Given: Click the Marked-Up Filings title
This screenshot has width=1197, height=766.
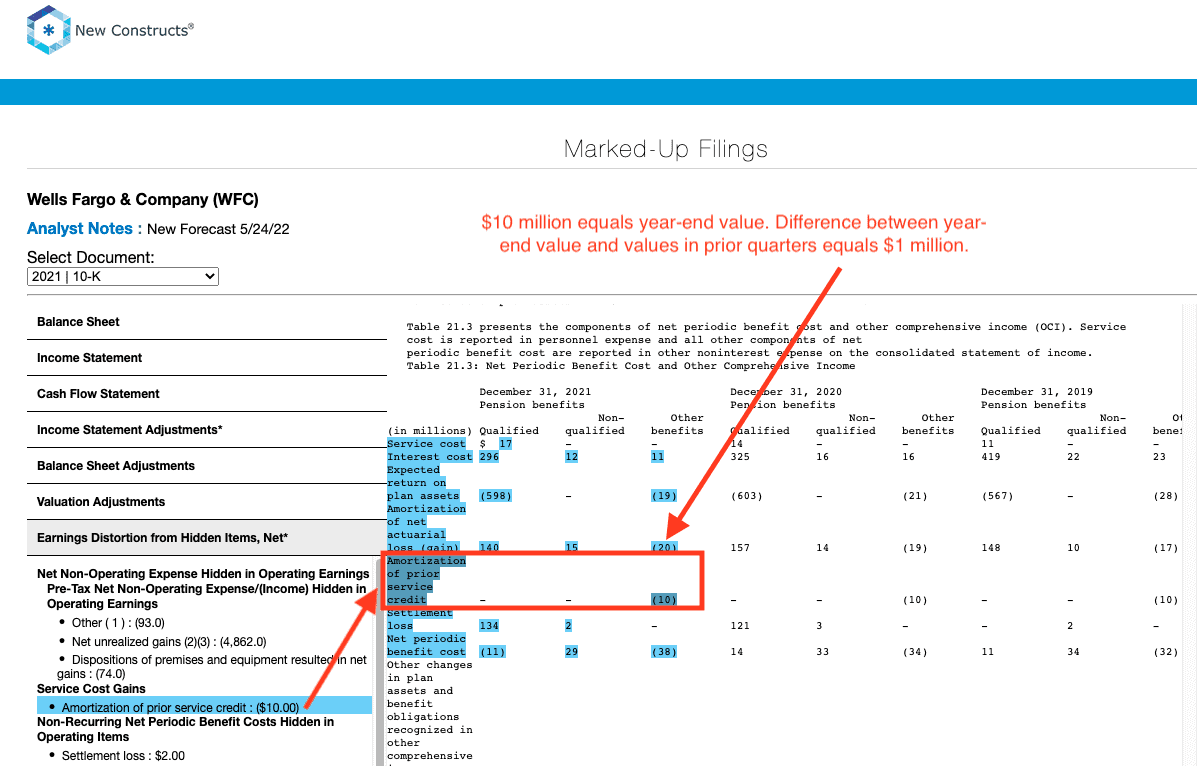Looking at the screenshot, I should 666,148.
